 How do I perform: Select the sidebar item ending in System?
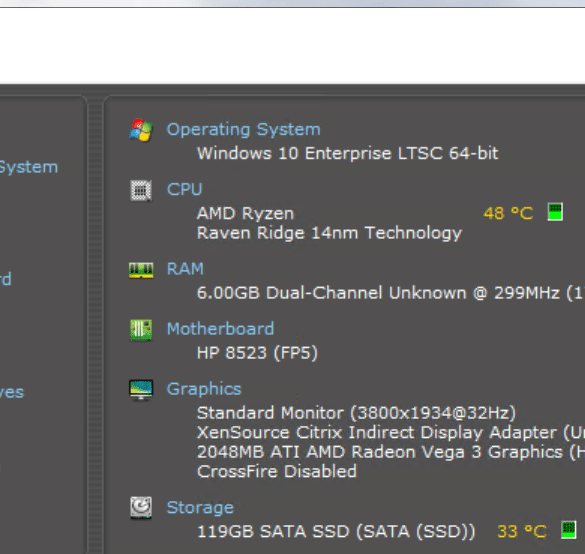click(29, 168)
